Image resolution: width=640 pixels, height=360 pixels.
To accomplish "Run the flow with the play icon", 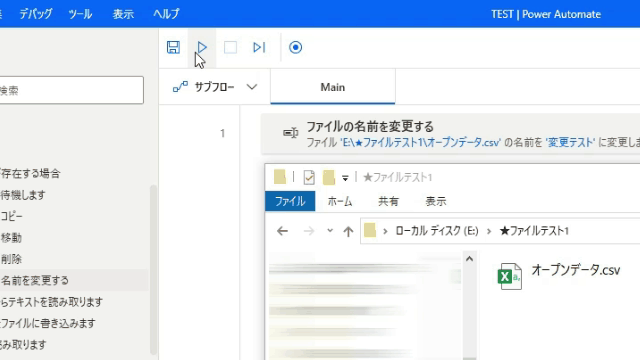I will [202, 47].
